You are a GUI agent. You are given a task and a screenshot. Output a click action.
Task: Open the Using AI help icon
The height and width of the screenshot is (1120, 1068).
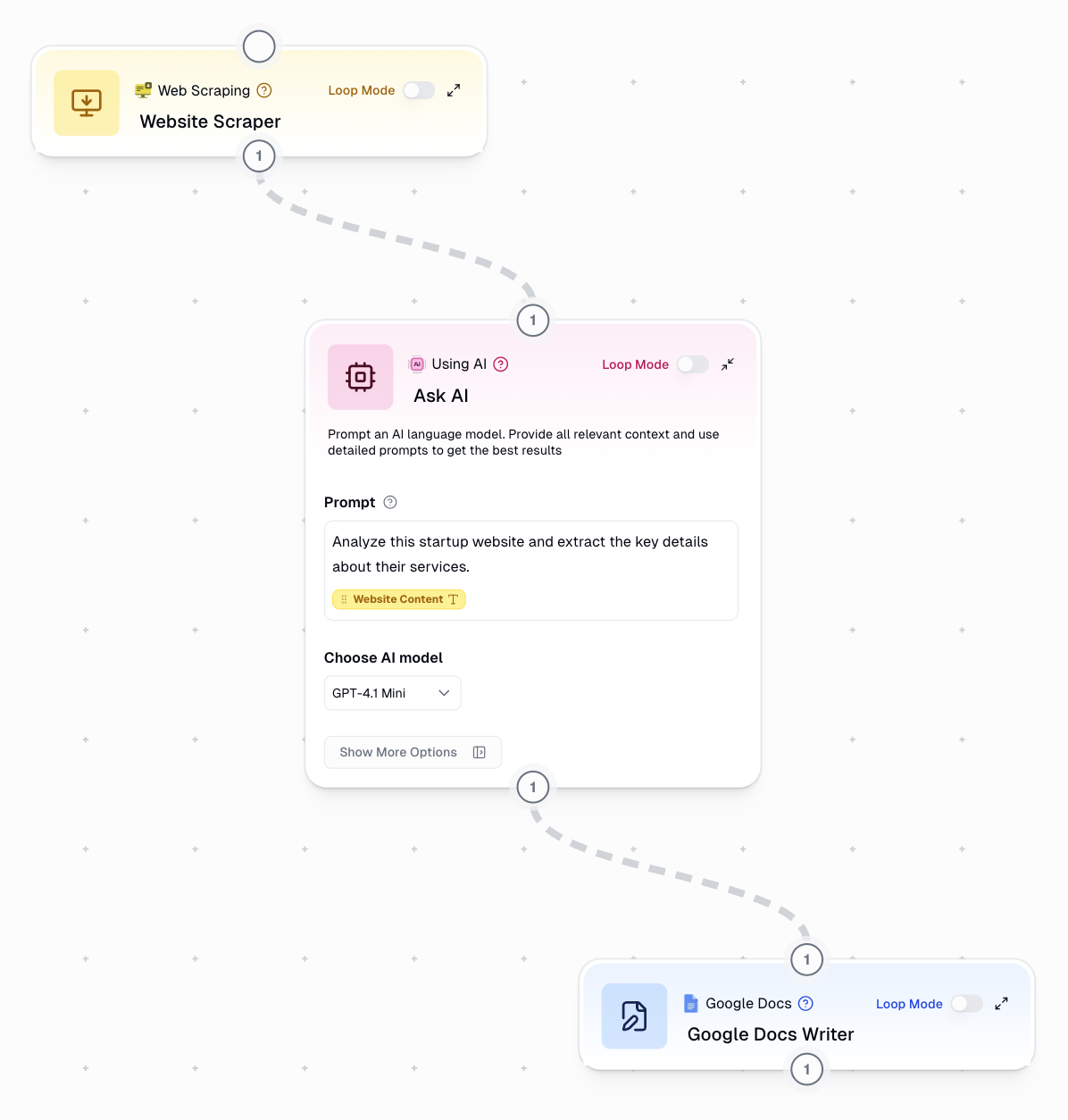point(501,364)
